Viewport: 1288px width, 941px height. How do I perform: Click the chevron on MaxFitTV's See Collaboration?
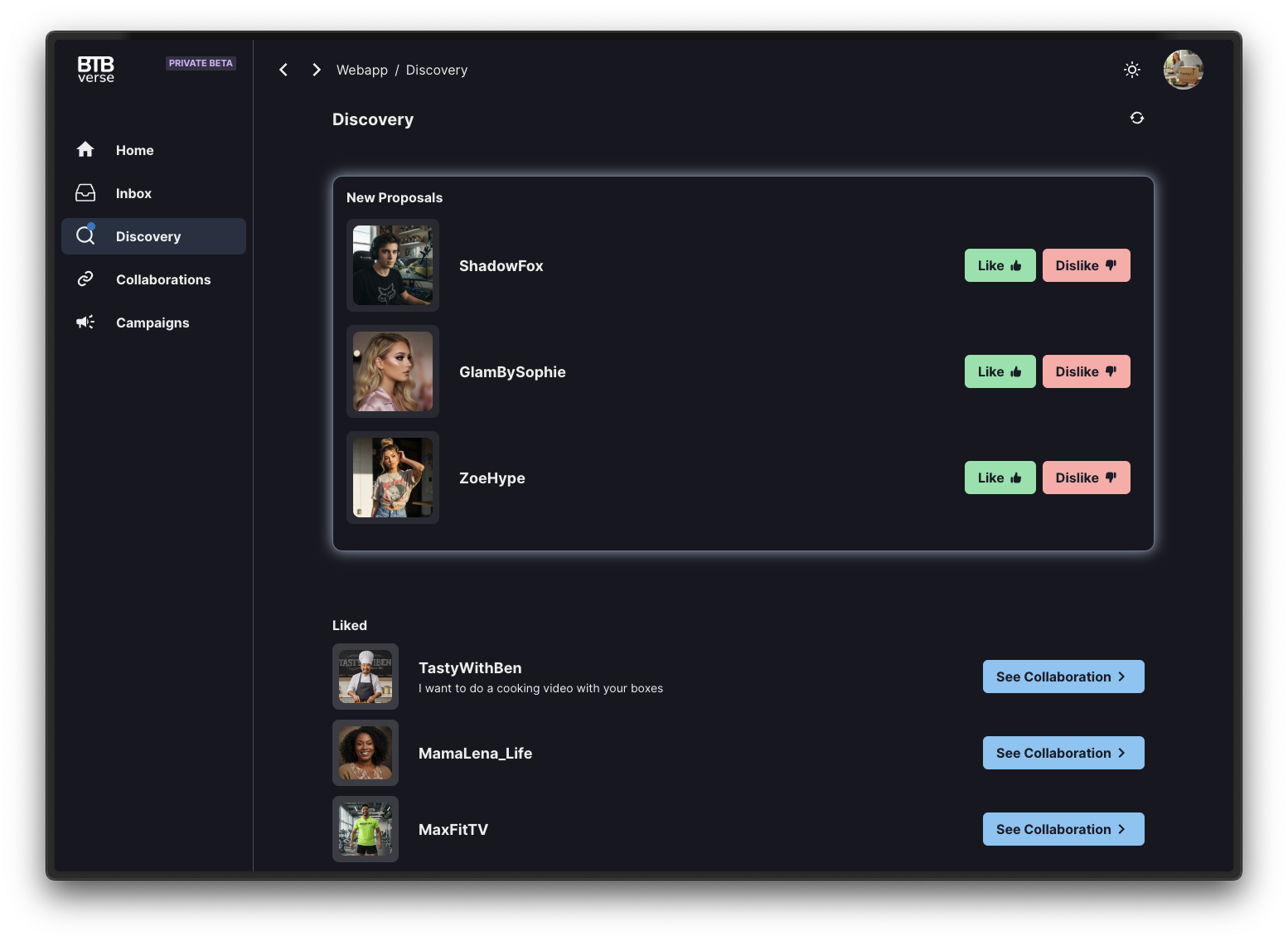click(1124, 829)
